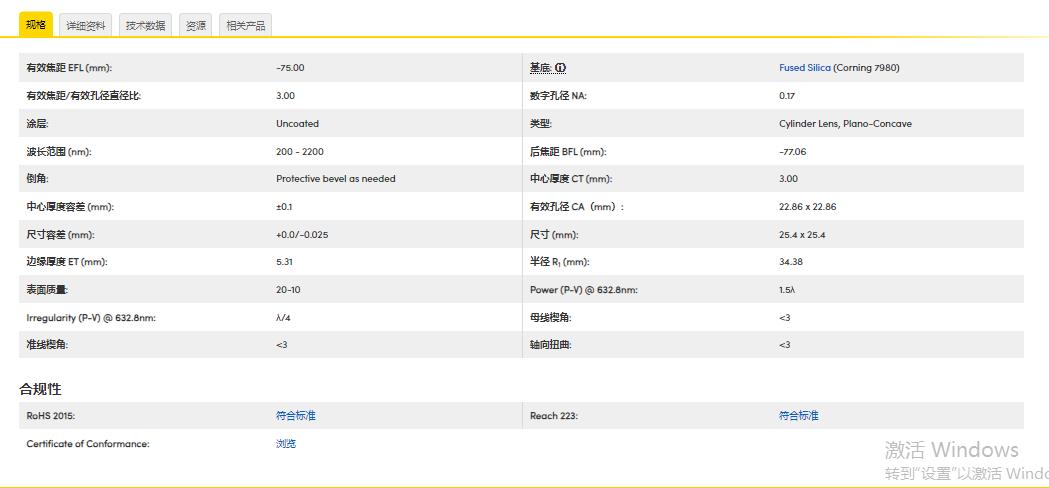This screenshot has width=1049, height=488.
Task: Open the Fused Silica link
Action: (x=804, y=68)
